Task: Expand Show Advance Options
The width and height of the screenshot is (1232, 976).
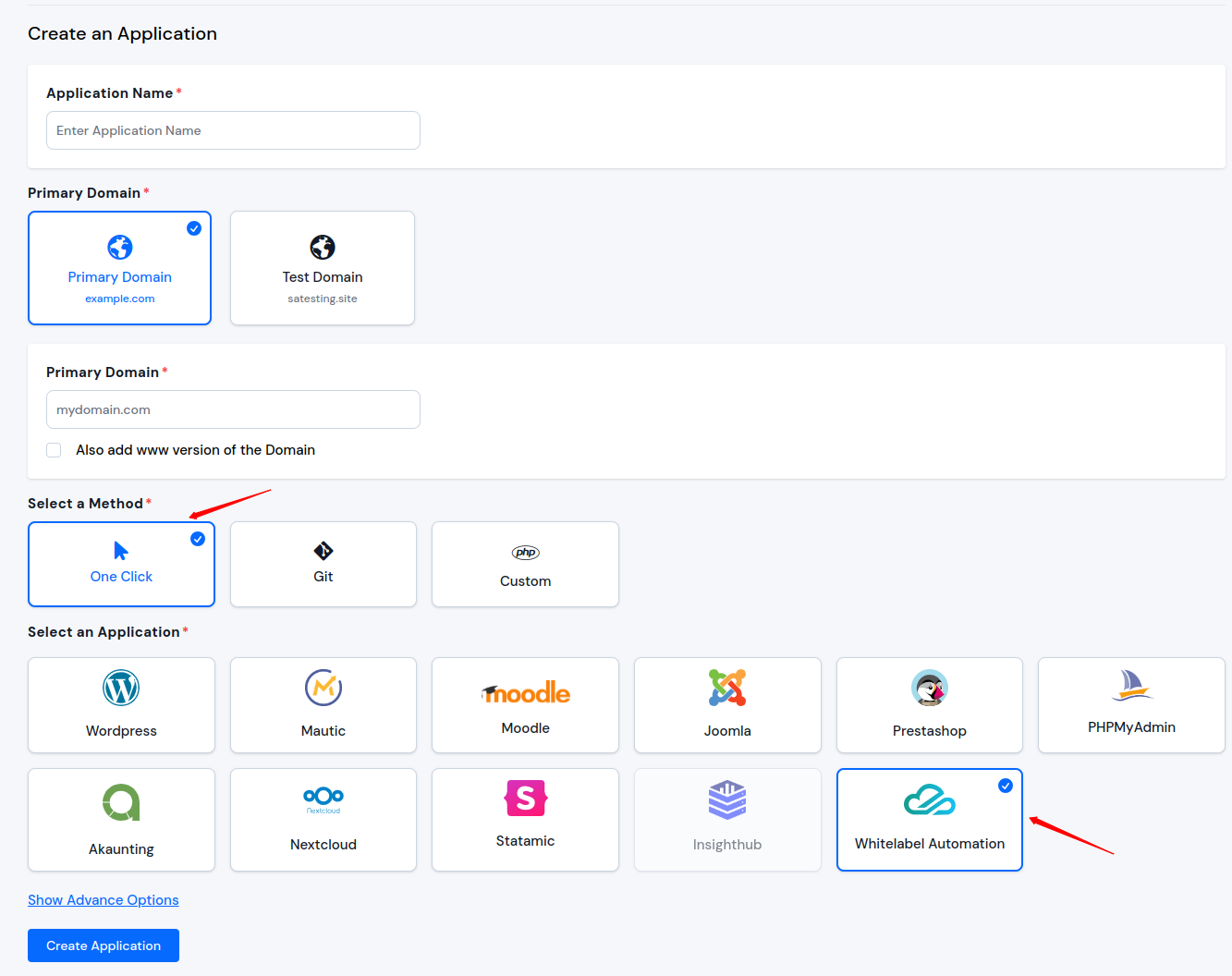Action: (x=104, y=900)
